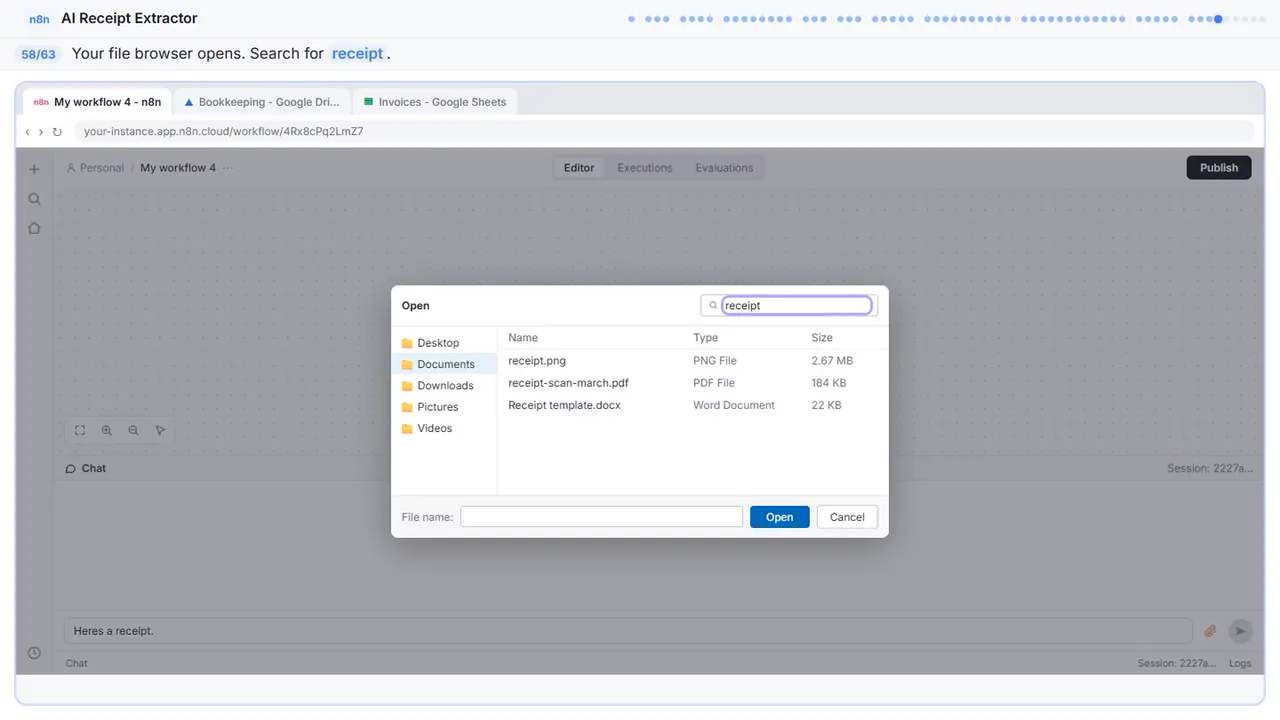Viewport: 1280px width, 720px height.
Task: Click the browser address bar
Action: coord(664,131)
